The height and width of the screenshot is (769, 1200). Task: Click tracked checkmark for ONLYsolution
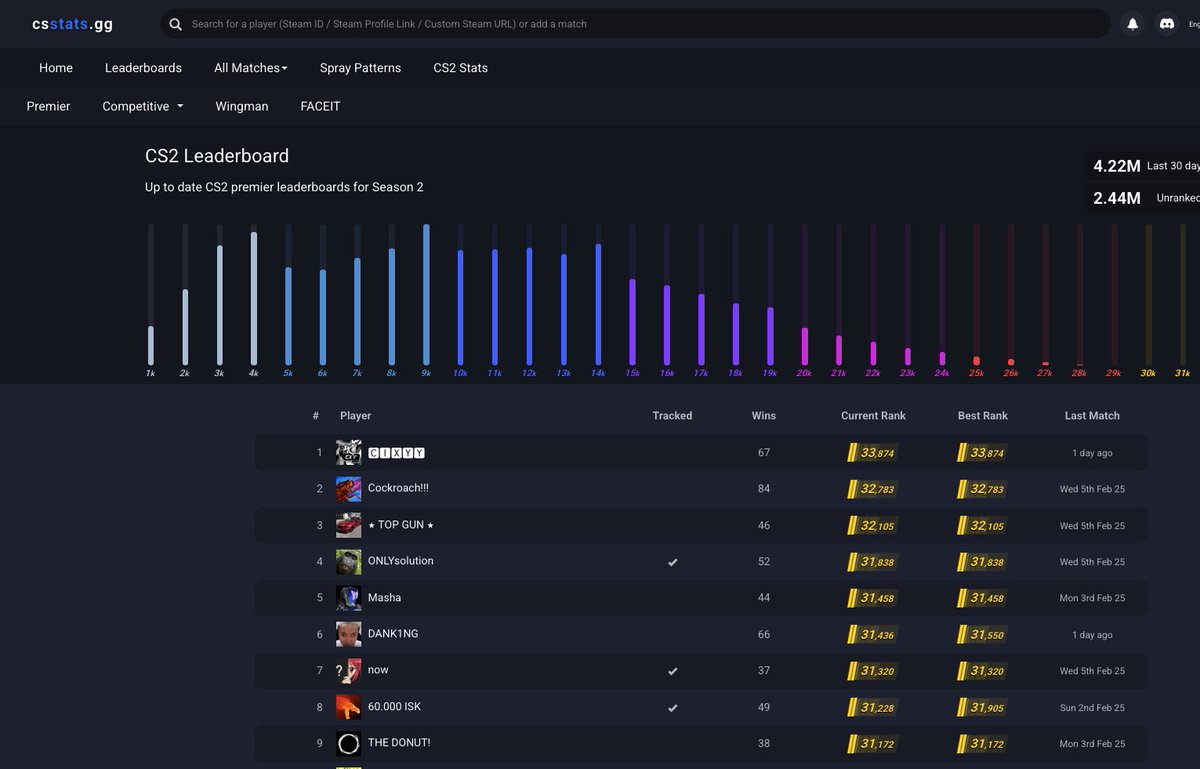[x=672, y=562]
